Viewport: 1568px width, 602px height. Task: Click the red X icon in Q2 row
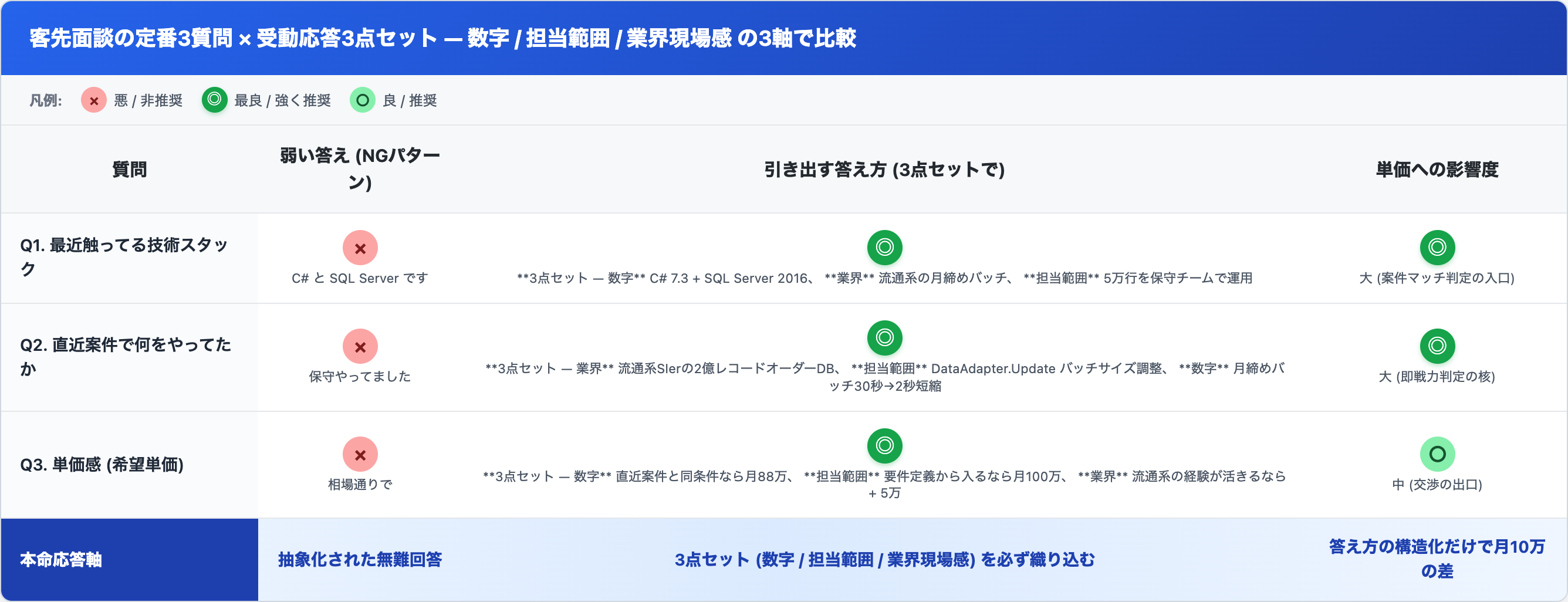coord(360,346)
